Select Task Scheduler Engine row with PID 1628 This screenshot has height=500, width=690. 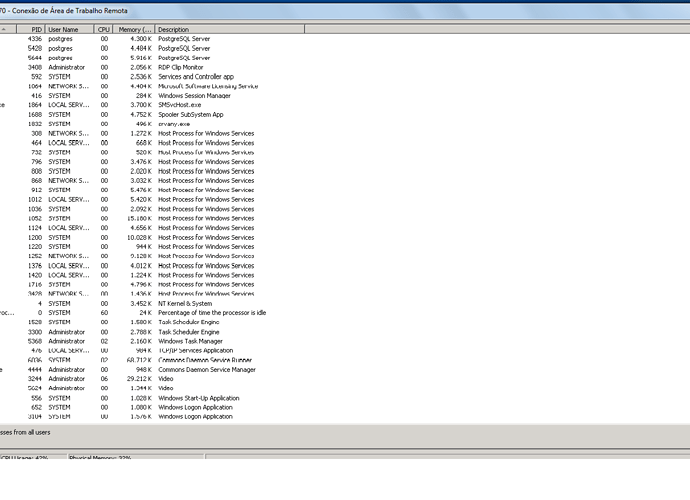(152, 322)
